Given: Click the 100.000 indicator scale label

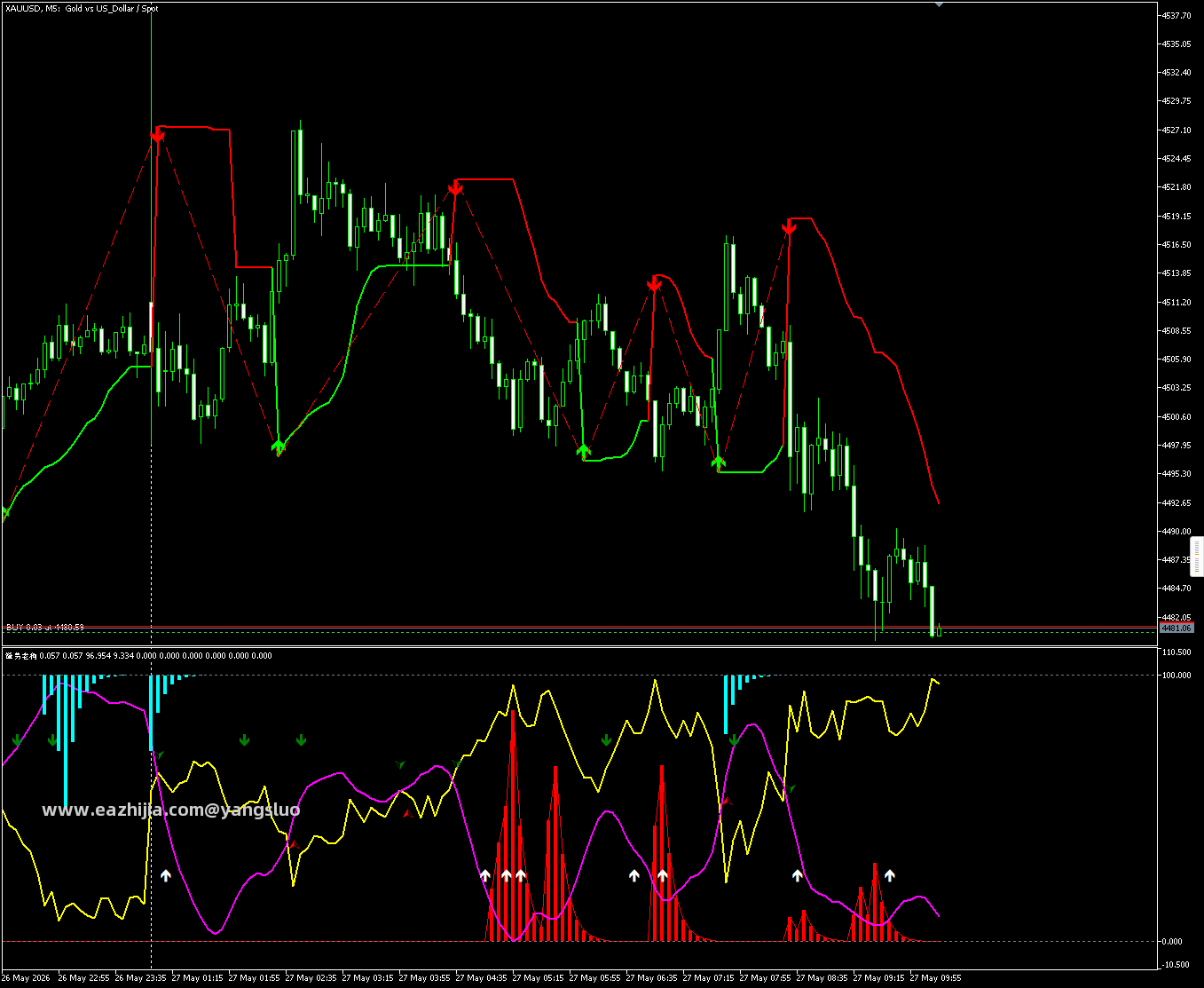Looking at the screenshot, I should tap(1176, 675).
